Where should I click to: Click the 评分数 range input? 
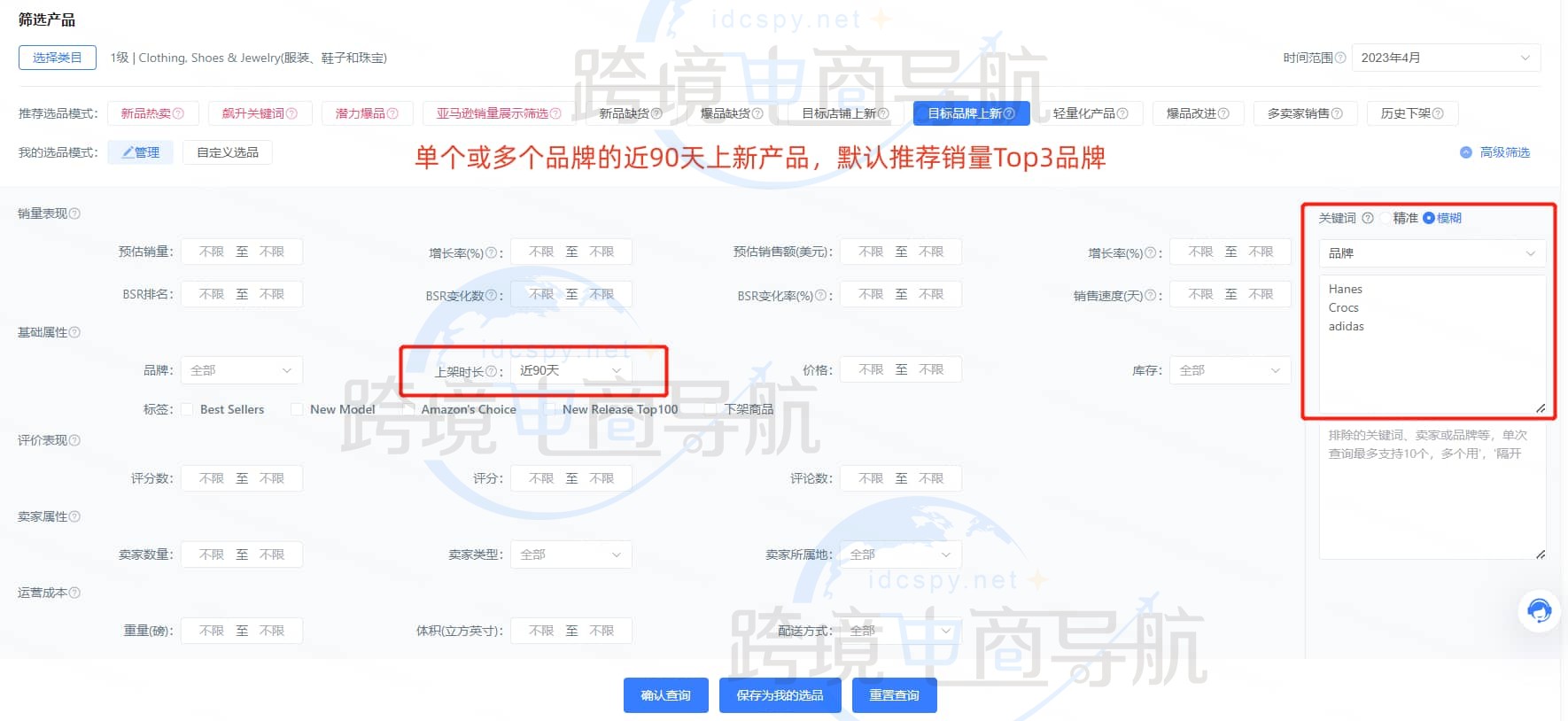pos(242,478)
